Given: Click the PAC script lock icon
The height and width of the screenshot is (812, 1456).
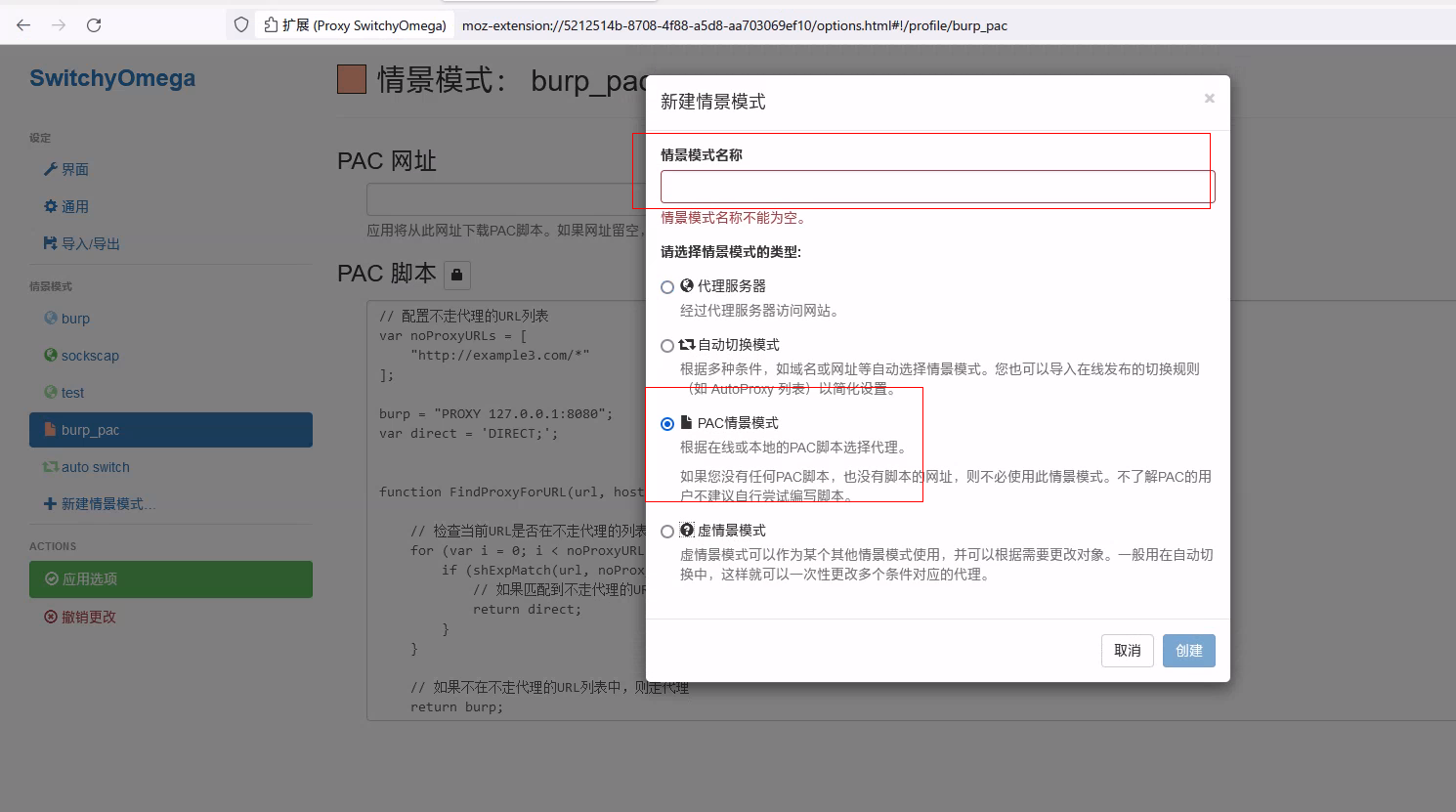Looking at the screenshot, I should tap(456, 275).
